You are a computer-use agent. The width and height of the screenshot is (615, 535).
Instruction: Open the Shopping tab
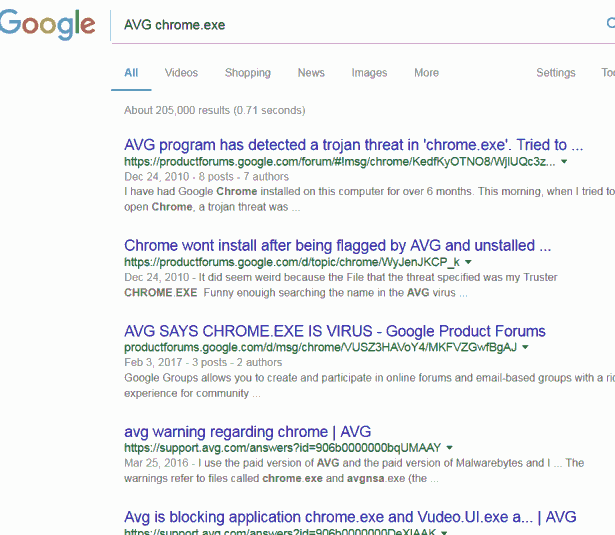click(x=248, y=73)
